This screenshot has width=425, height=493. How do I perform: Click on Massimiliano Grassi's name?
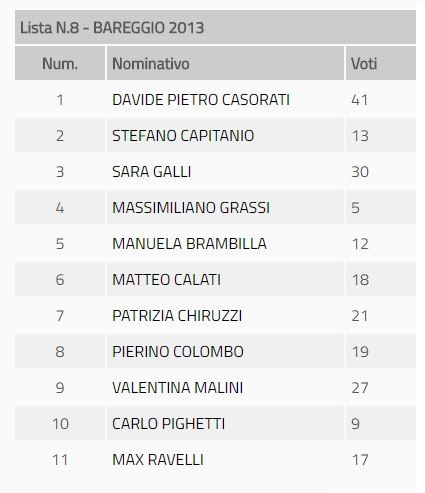(x=191, y=208)
